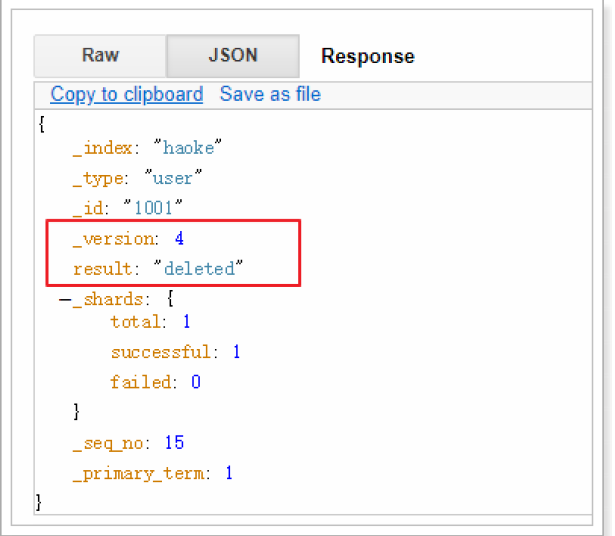Select the _index key
Screen dimensions: 615x536
[102, 148]
